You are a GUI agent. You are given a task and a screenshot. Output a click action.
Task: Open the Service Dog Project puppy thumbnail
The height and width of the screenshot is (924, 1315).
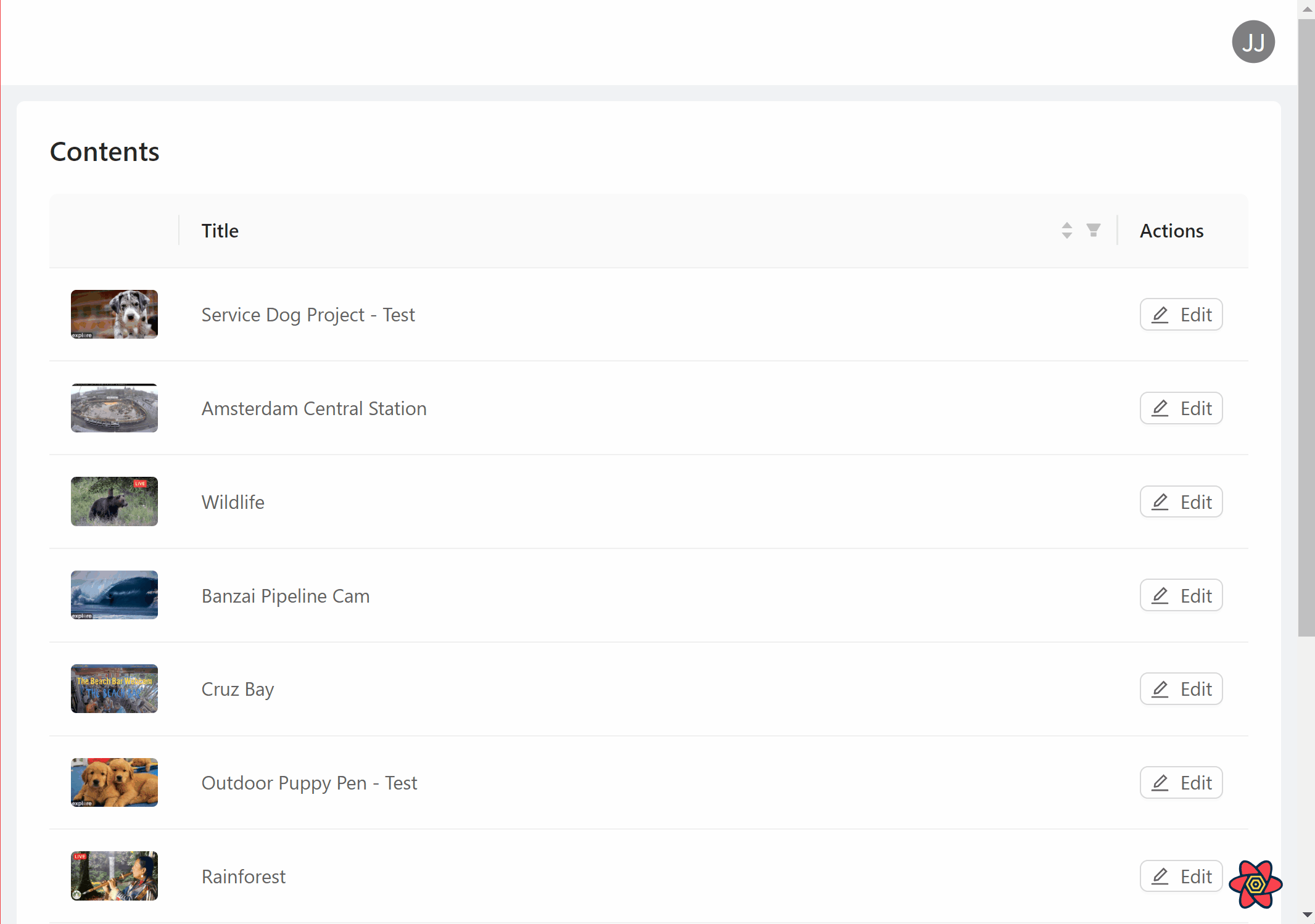(x=114, y=315)
